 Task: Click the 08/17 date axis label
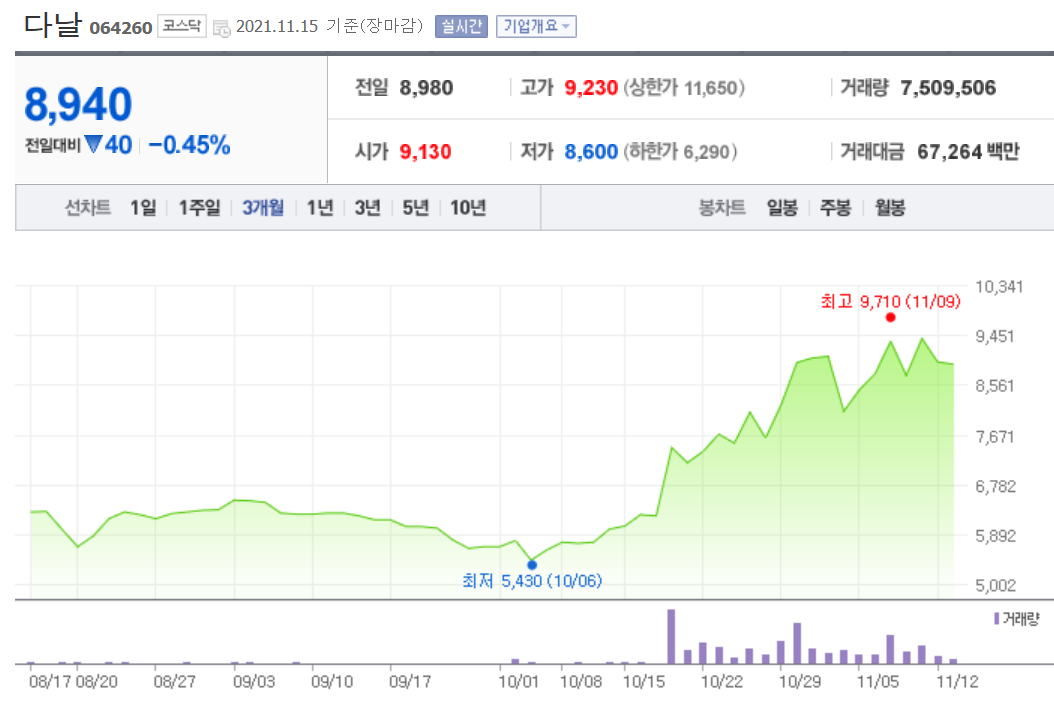click(x=50, y=682)
